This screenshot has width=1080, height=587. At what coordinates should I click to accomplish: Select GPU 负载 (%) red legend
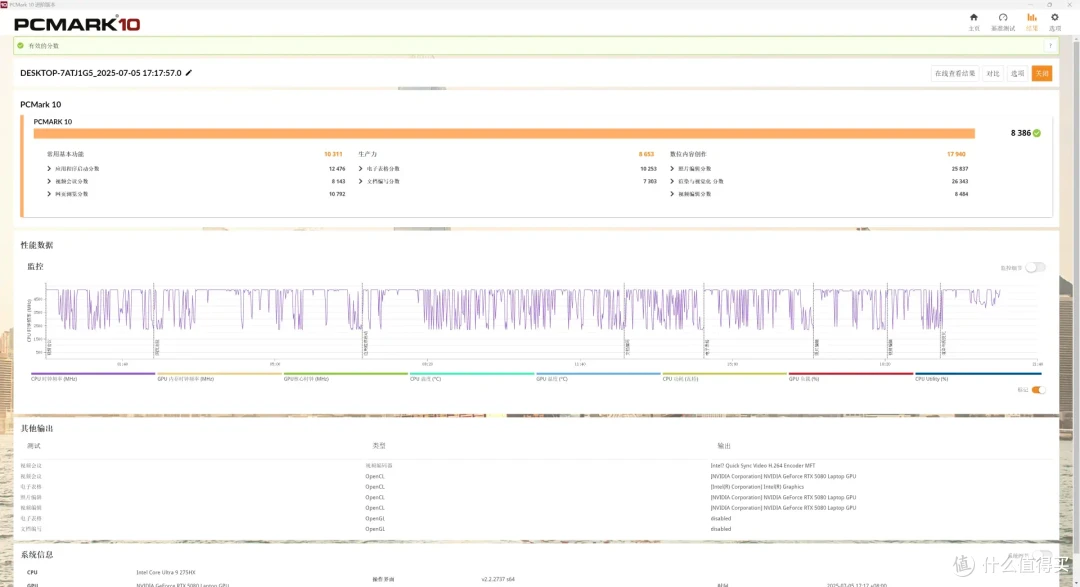click(851, 376)
